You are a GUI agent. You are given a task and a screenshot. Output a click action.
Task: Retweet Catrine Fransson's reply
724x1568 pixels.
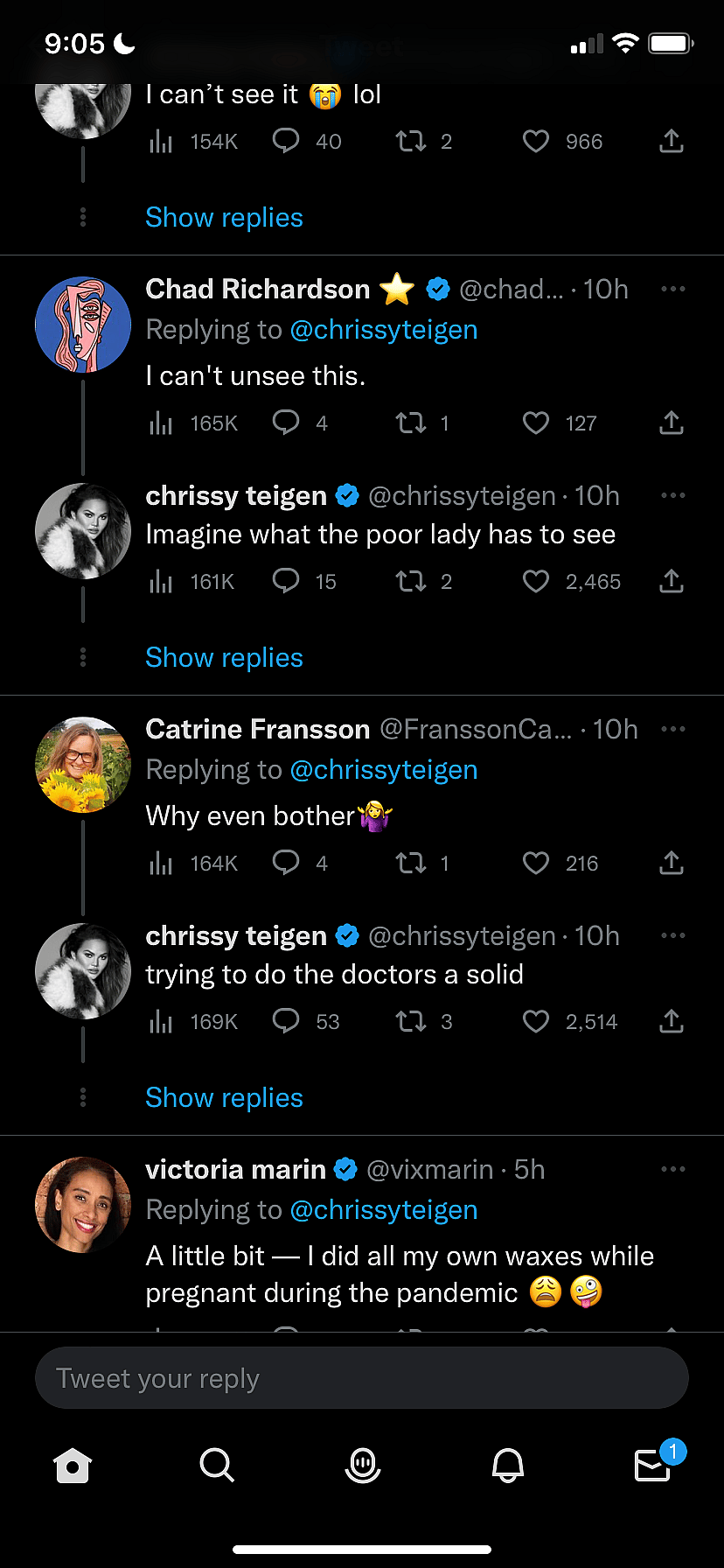pos(410,864)
